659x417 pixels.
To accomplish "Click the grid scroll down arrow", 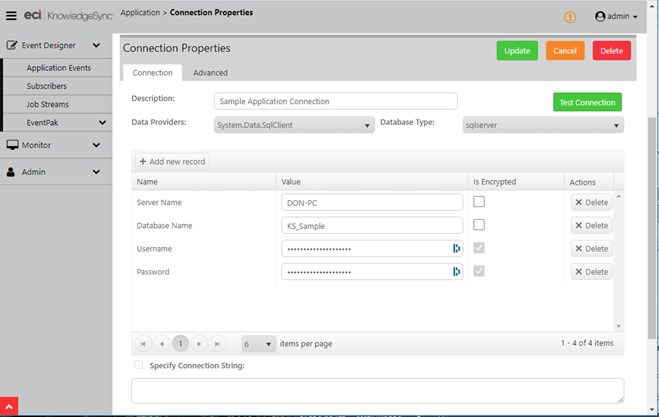I will 618,326.
